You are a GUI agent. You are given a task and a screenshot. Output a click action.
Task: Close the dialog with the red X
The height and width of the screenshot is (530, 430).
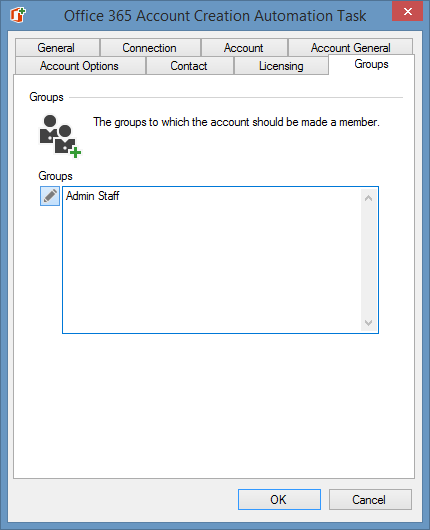[407, 11]
